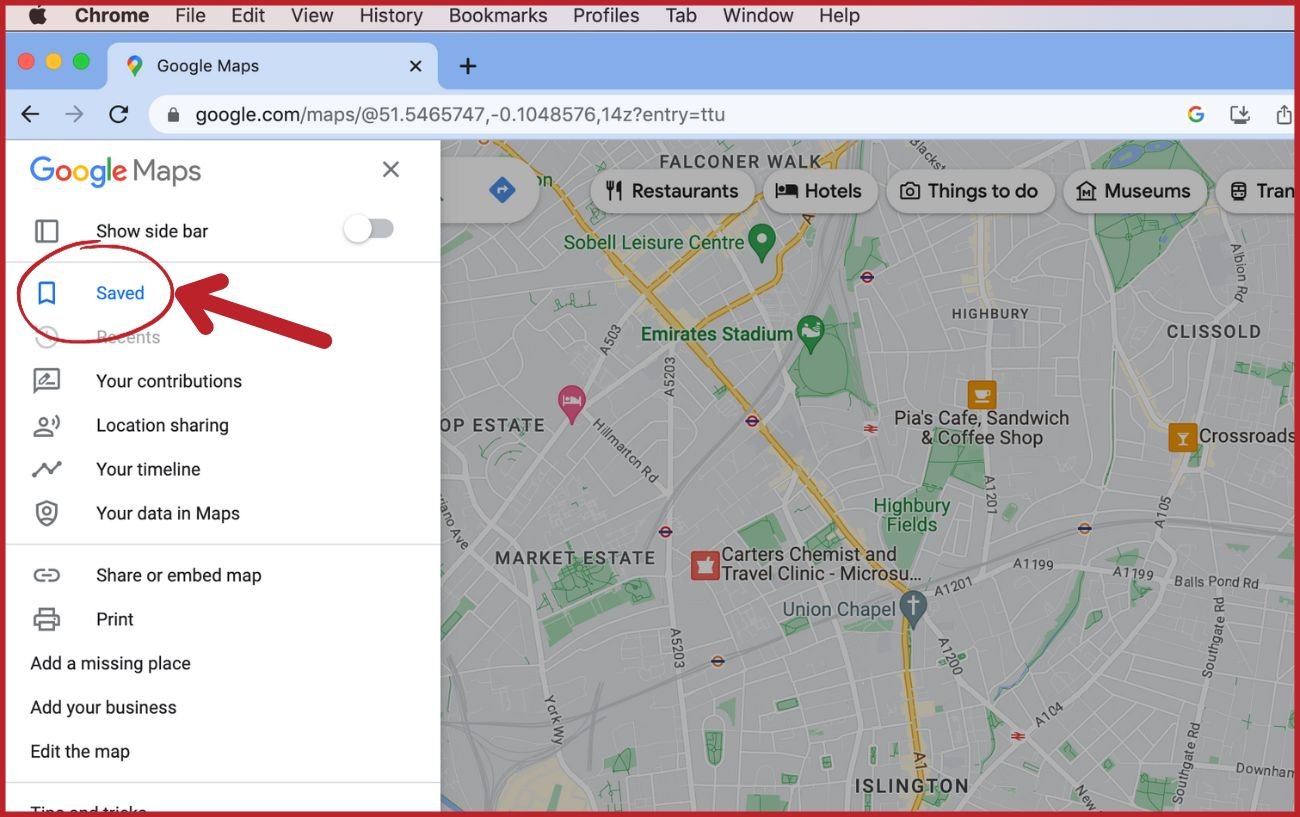The width and height of the screenshot is (1300, 817).
Task: Close the Google Maps menu panel
Action: (x=391, y=170)
